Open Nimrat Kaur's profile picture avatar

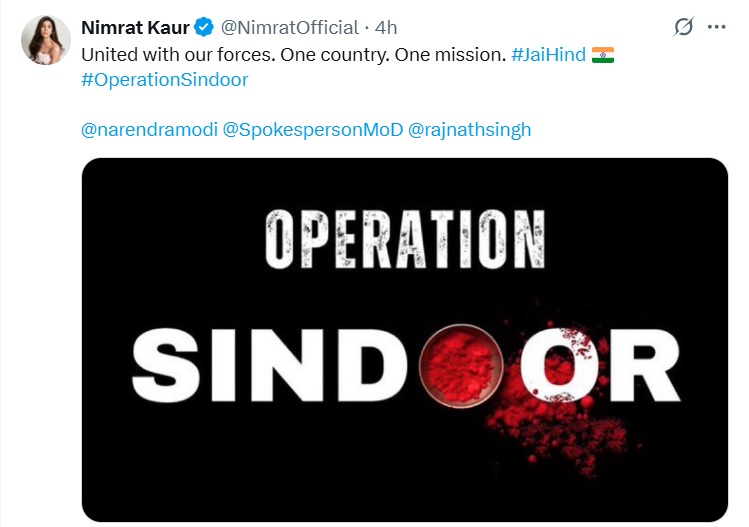46,41
